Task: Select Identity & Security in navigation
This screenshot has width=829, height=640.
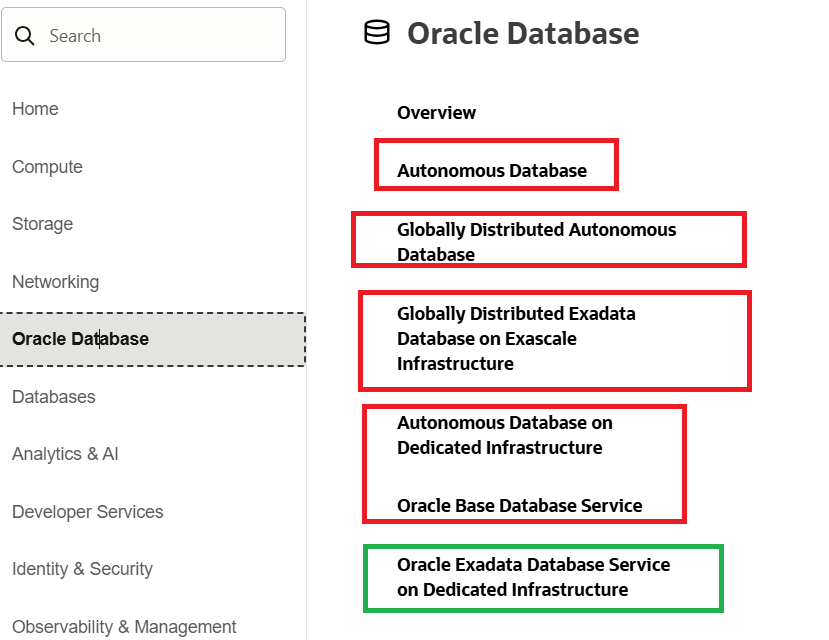Action: (82, 569)
